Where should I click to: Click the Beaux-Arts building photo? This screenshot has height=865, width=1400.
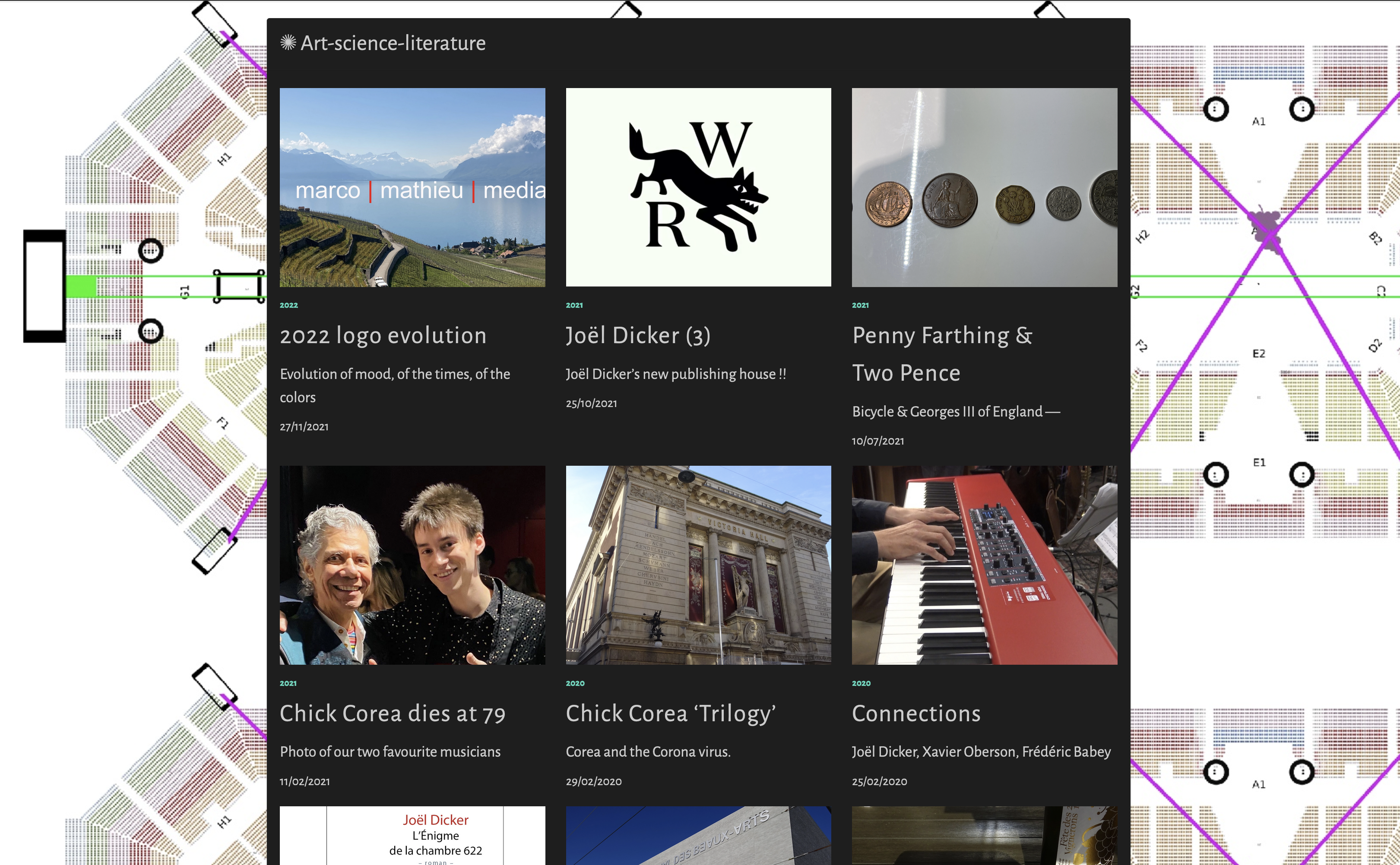coord(698,835)
